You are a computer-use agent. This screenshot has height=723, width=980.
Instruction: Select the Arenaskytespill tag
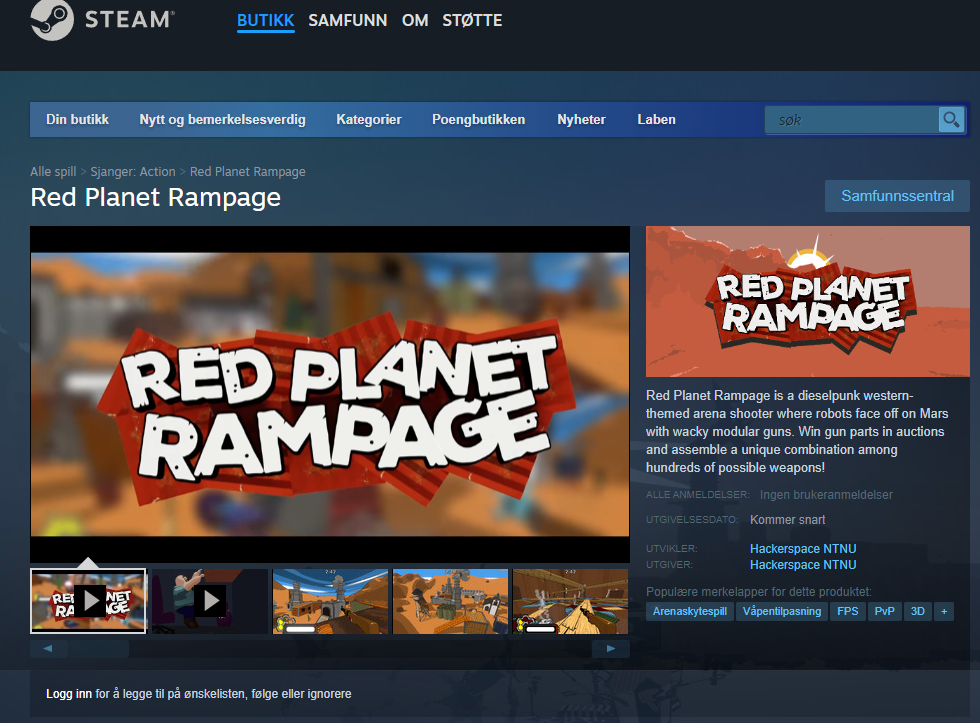pyautogui.click(x=690, y=611)
